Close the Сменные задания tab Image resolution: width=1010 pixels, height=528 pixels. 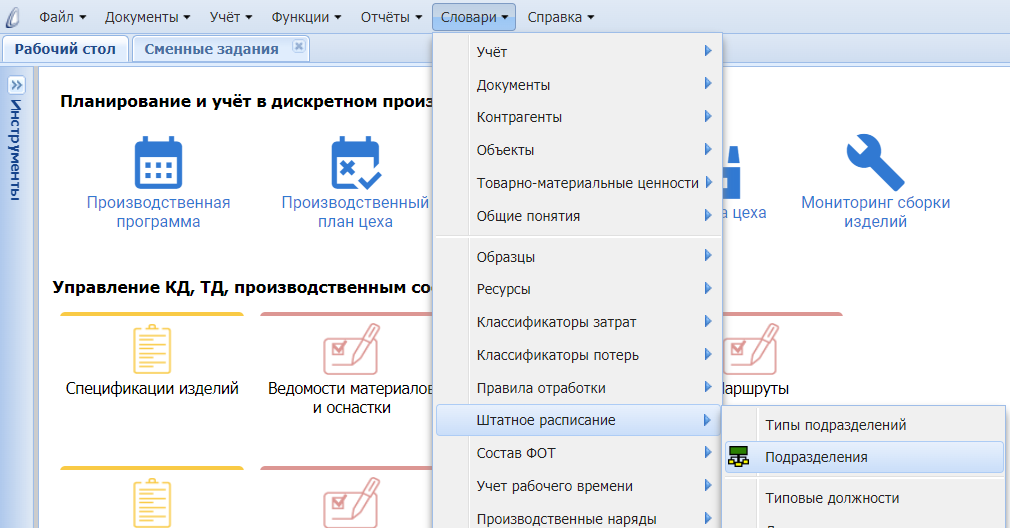coord(298,47)
